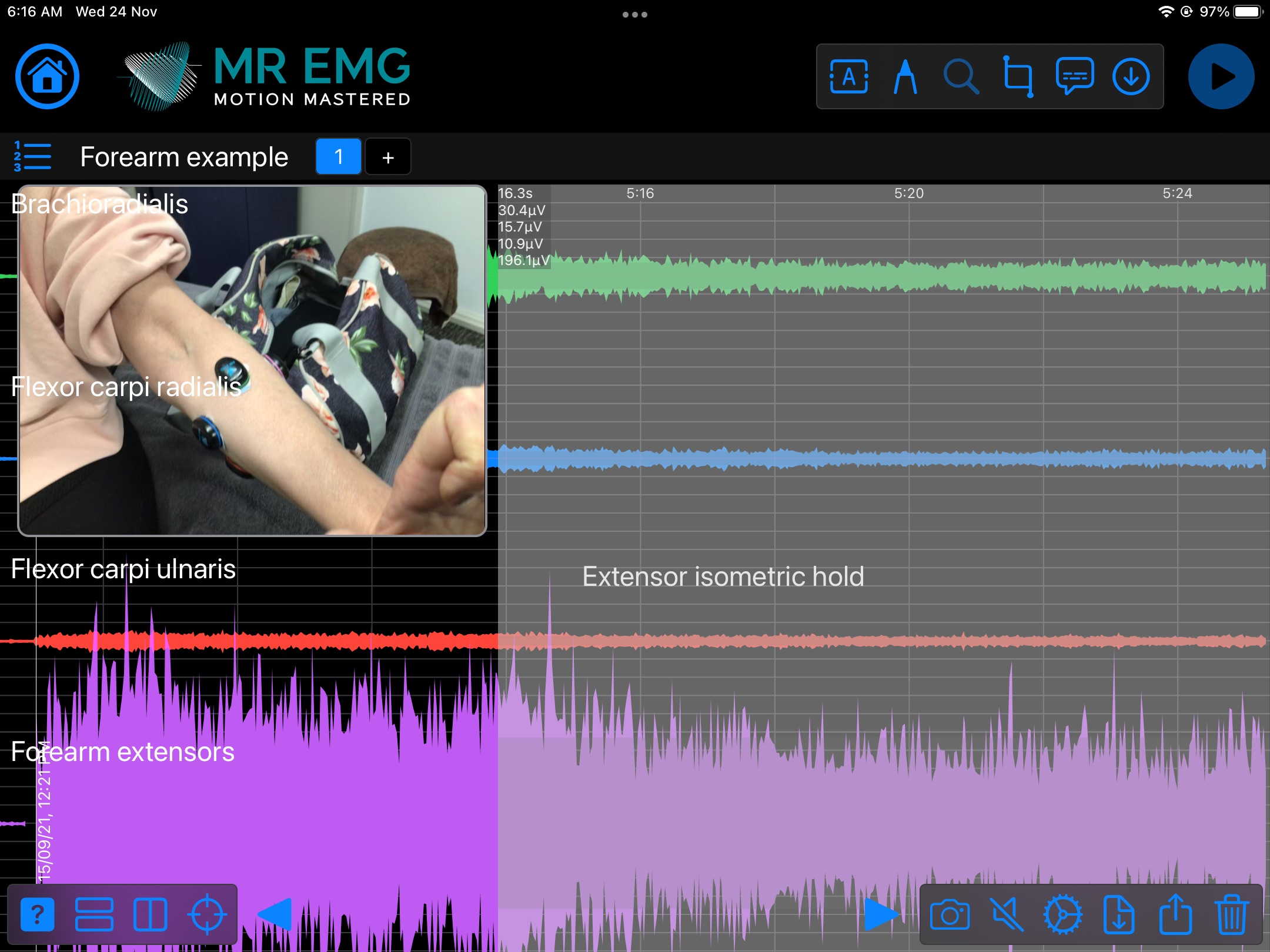Click the 5:24 timeline marker
This screenshot has width=1270, height=952.
[1177, 193]
